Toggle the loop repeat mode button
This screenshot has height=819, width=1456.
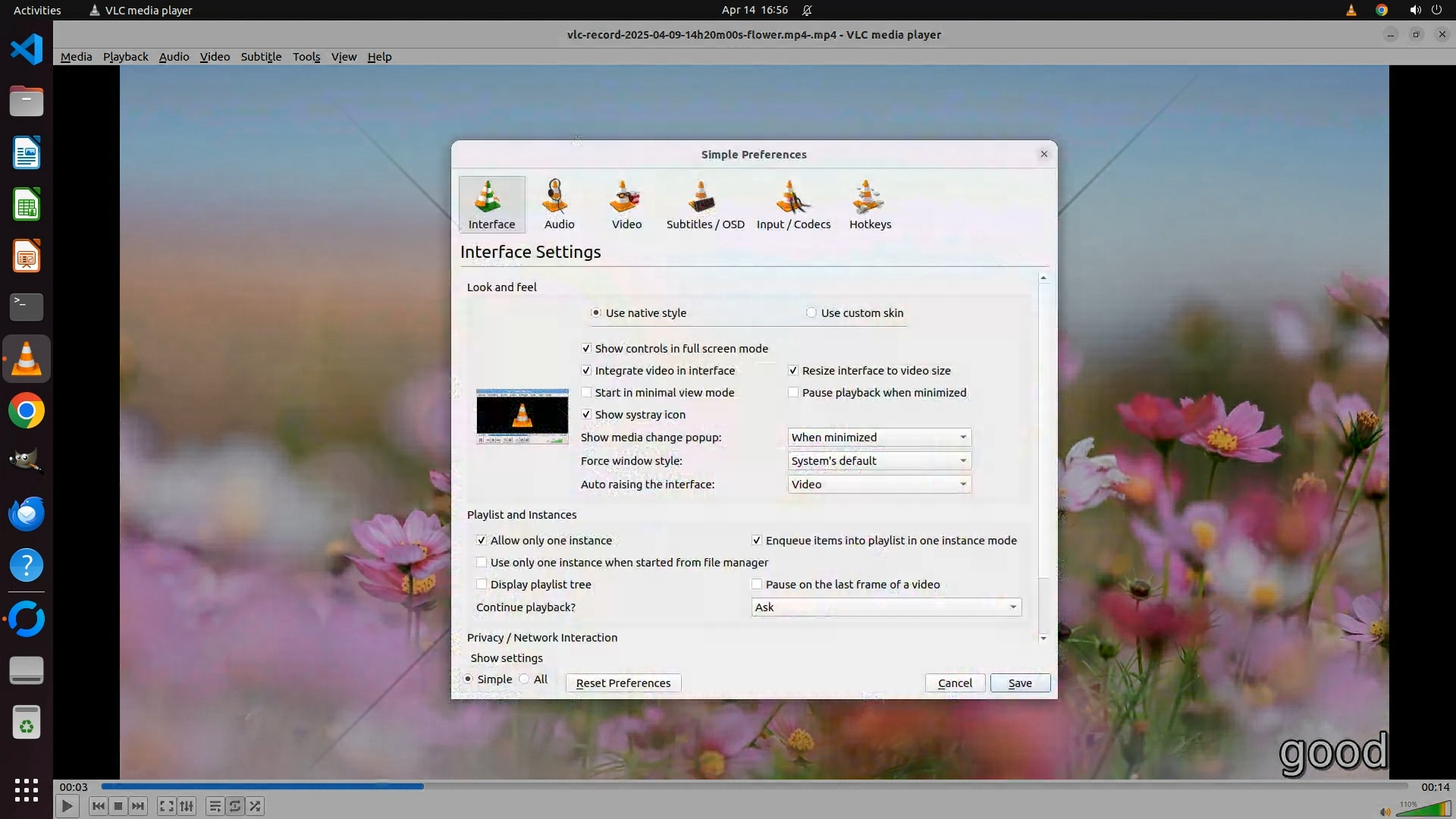(235, 806)
